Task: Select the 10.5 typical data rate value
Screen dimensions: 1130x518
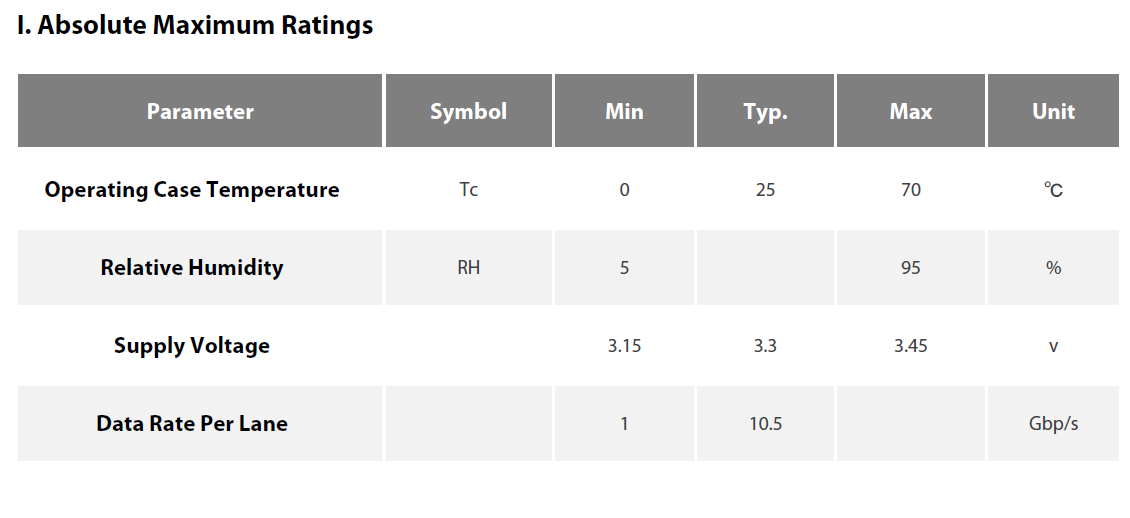Action: (x=765, y=424)
